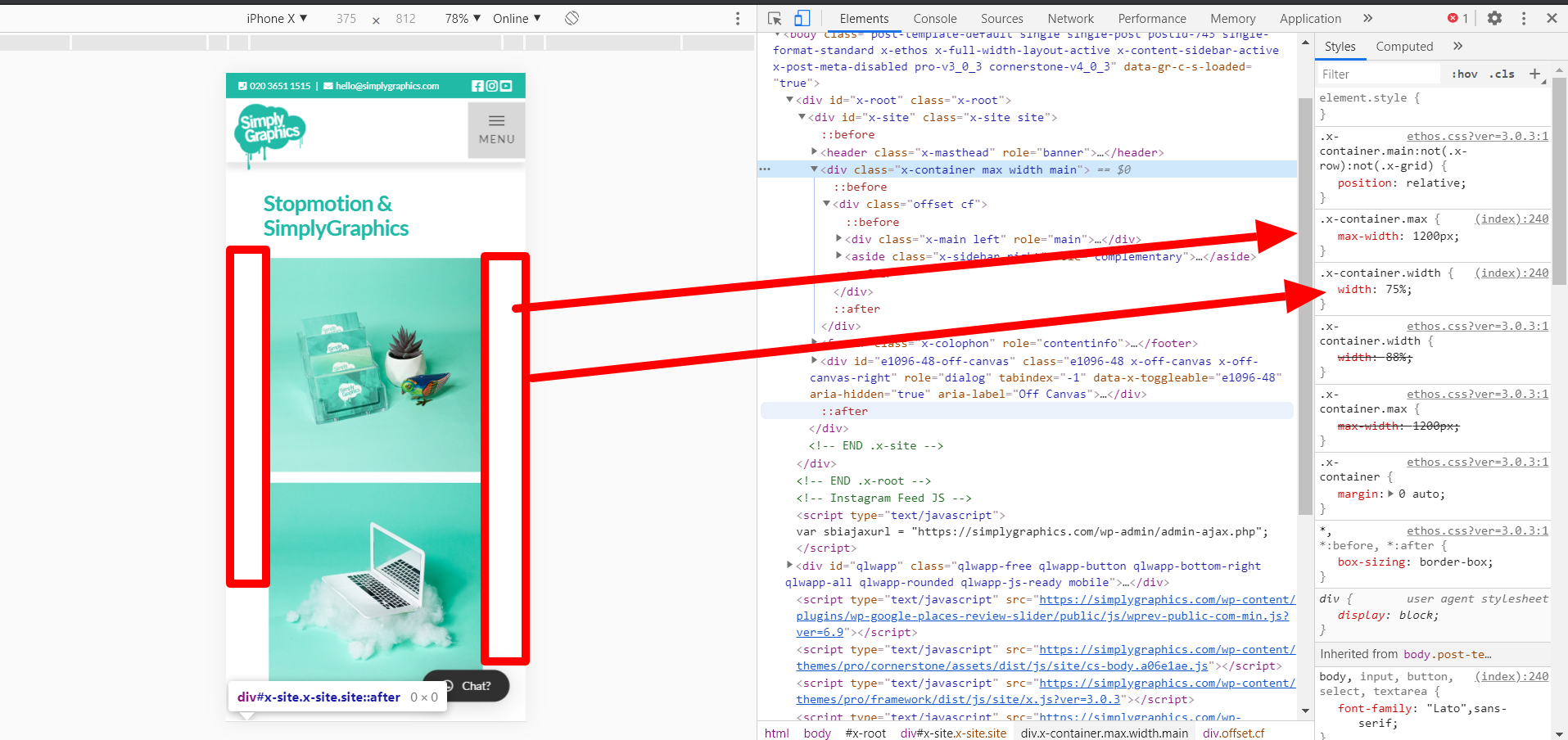Switch to the Application tab
Screen dimensions: 1568x740
(x=1310, y=18)
